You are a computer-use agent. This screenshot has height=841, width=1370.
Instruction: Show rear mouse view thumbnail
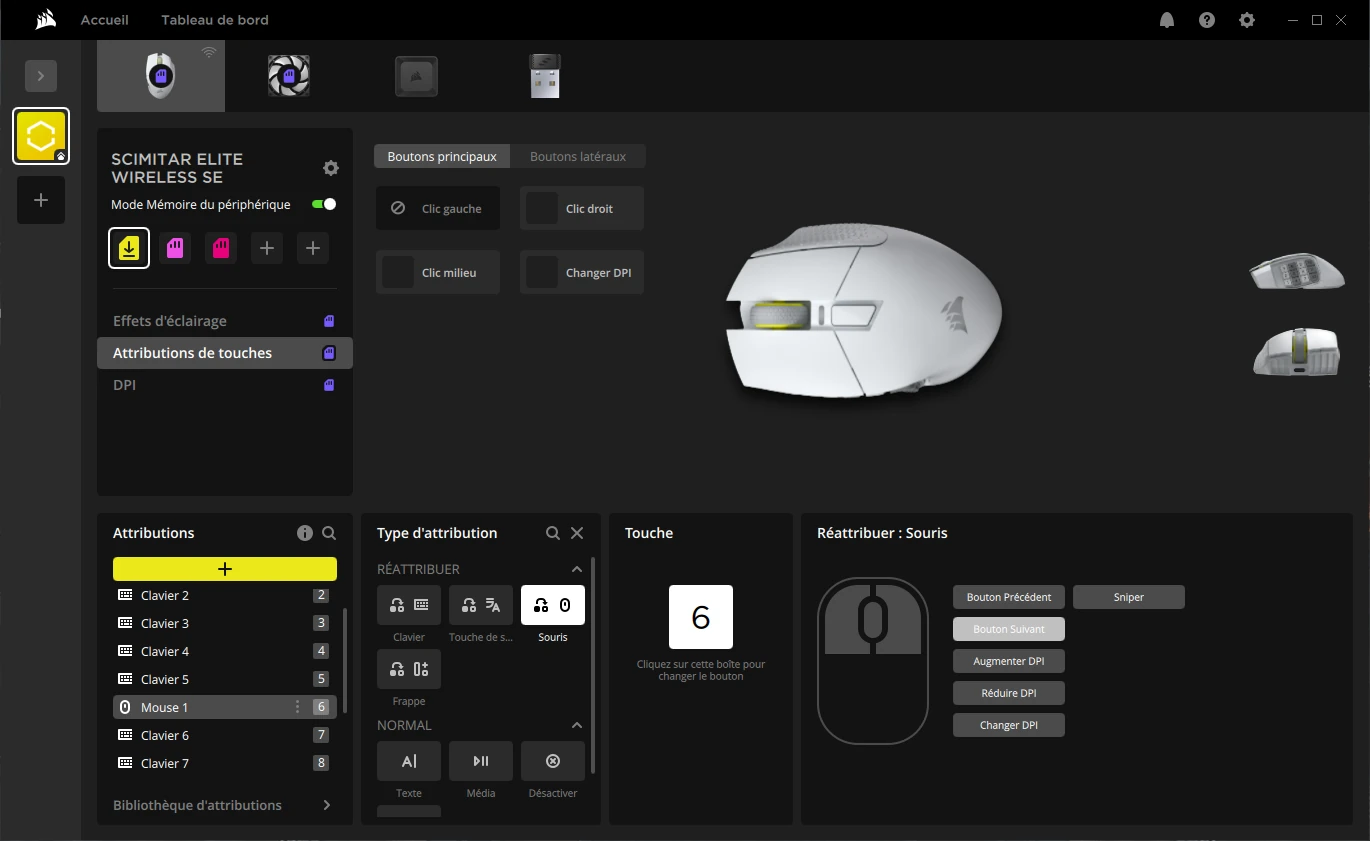point(1296,352)
